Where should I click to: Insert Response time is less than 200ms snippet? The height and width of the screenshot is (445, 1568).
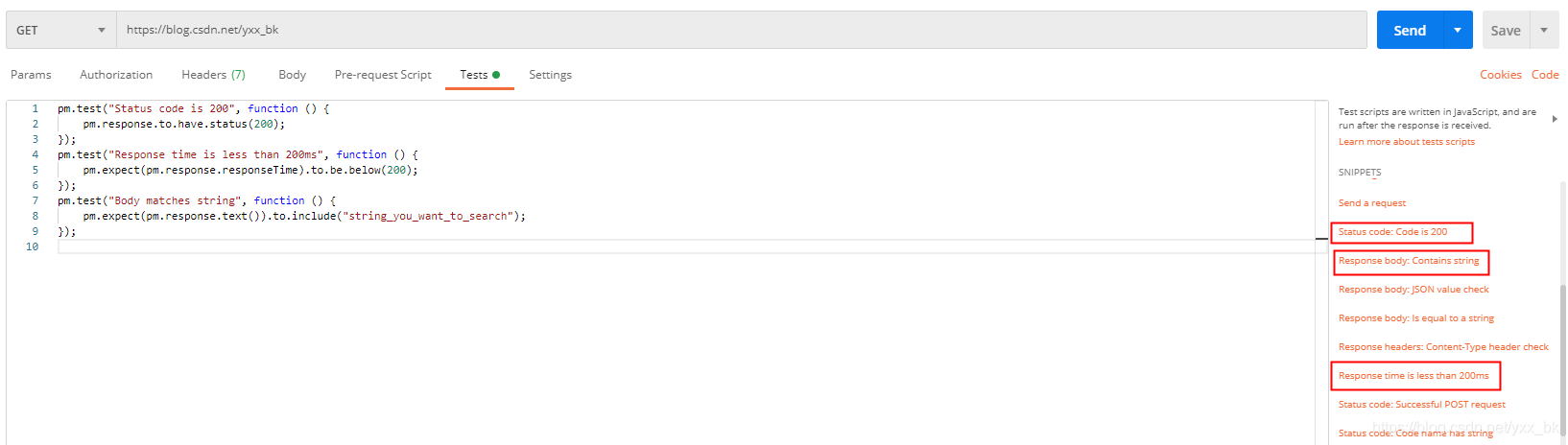pyautogui.click(x=1414, y=376)
